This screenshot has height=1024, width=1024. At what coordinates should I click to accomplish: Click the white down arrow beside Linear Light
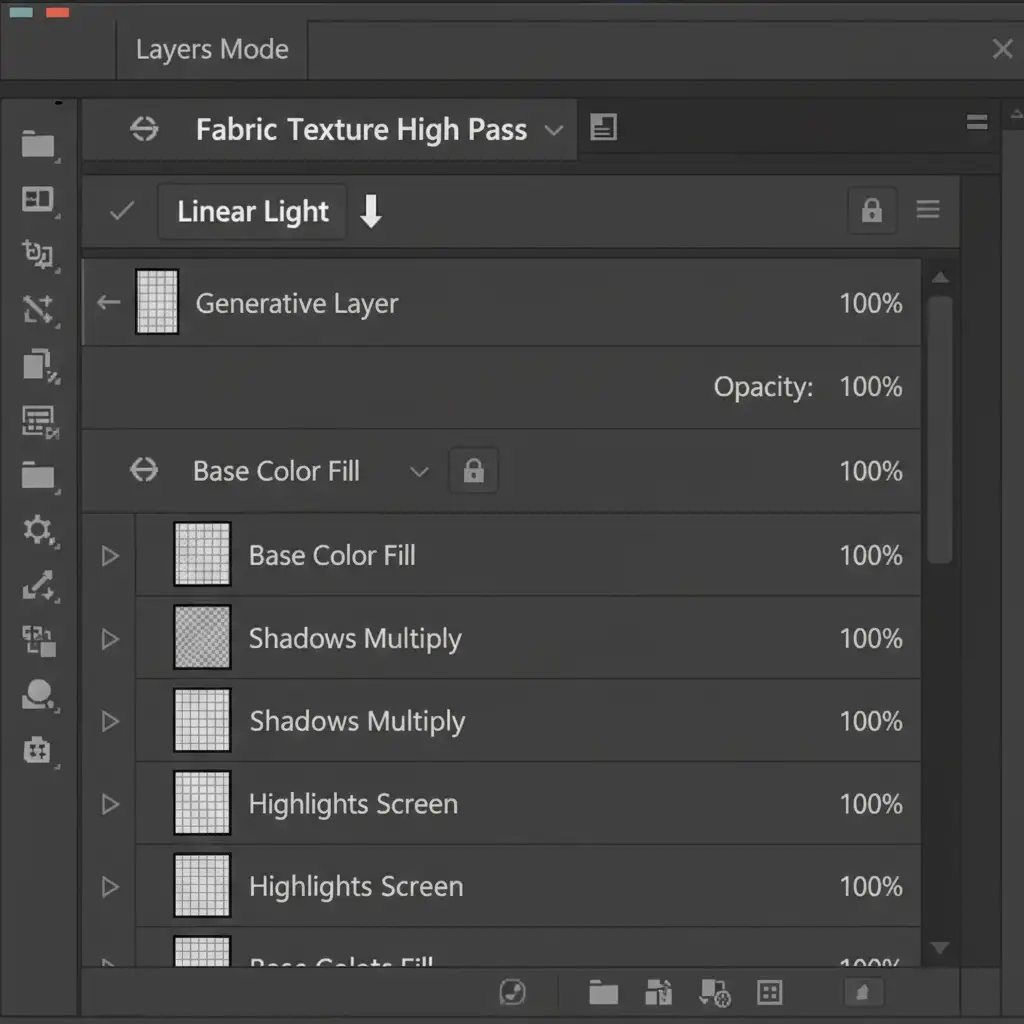[x=371, y=211]
